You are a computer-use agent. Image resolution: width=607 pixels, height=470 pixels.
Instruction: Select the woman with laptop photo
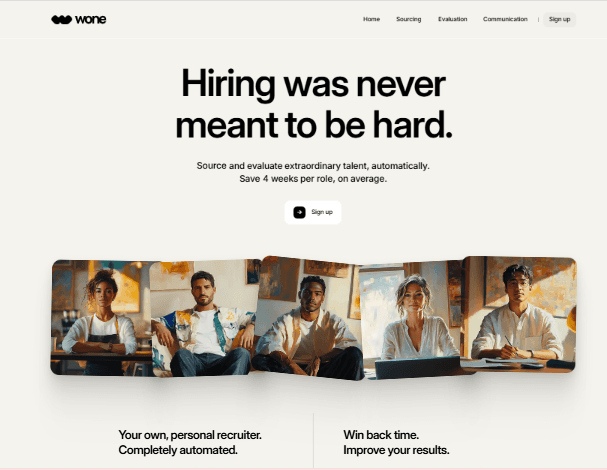tap(412, 321)
